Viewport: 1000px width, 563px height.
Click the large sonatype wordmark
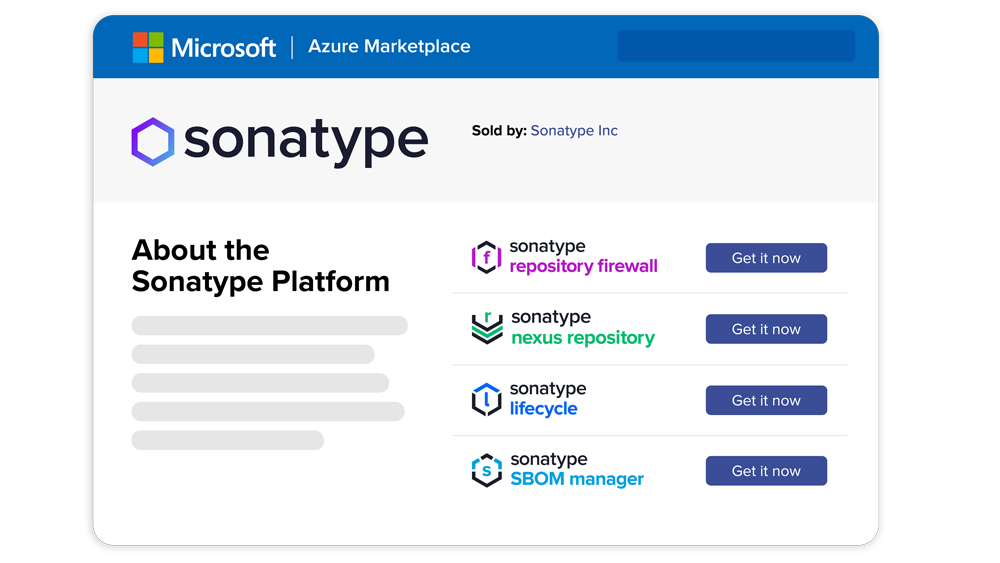(305, 141)
